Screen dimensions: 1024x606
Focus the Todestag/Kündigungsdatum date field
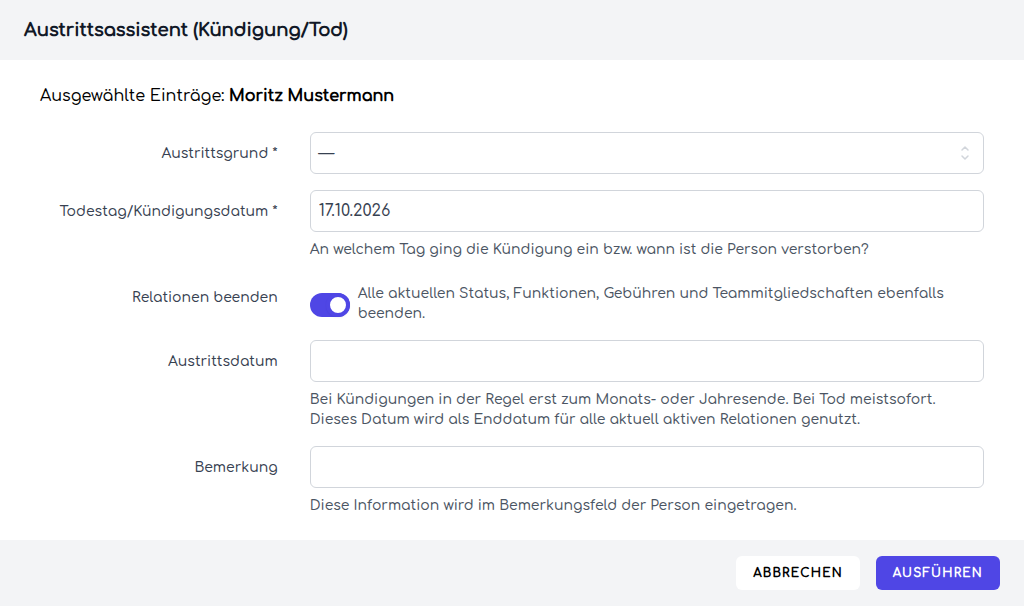[x=647, y=211]
